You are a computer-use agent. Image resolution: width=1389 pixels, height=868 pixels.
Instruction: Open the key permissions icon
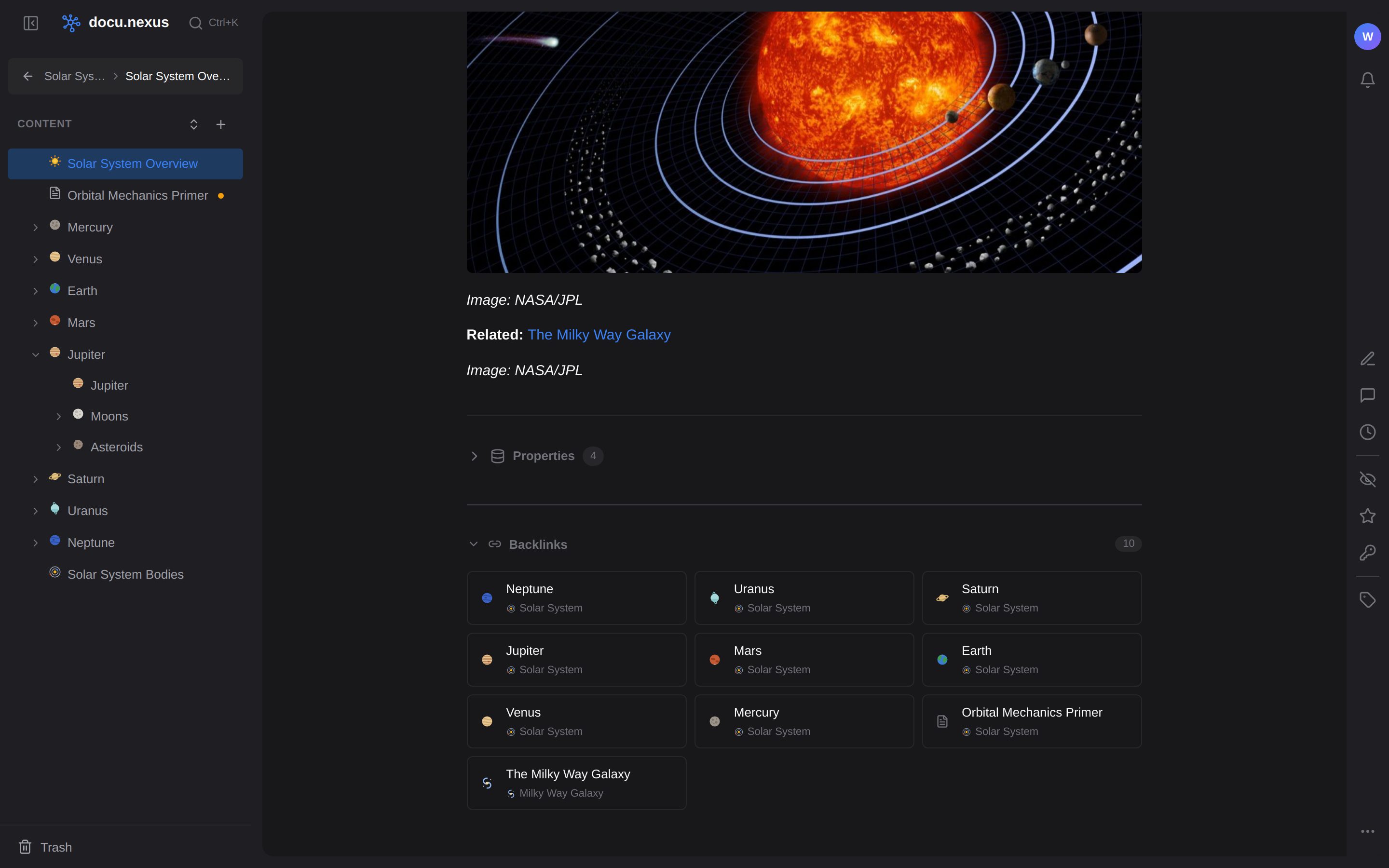(x=1367, y=552)
